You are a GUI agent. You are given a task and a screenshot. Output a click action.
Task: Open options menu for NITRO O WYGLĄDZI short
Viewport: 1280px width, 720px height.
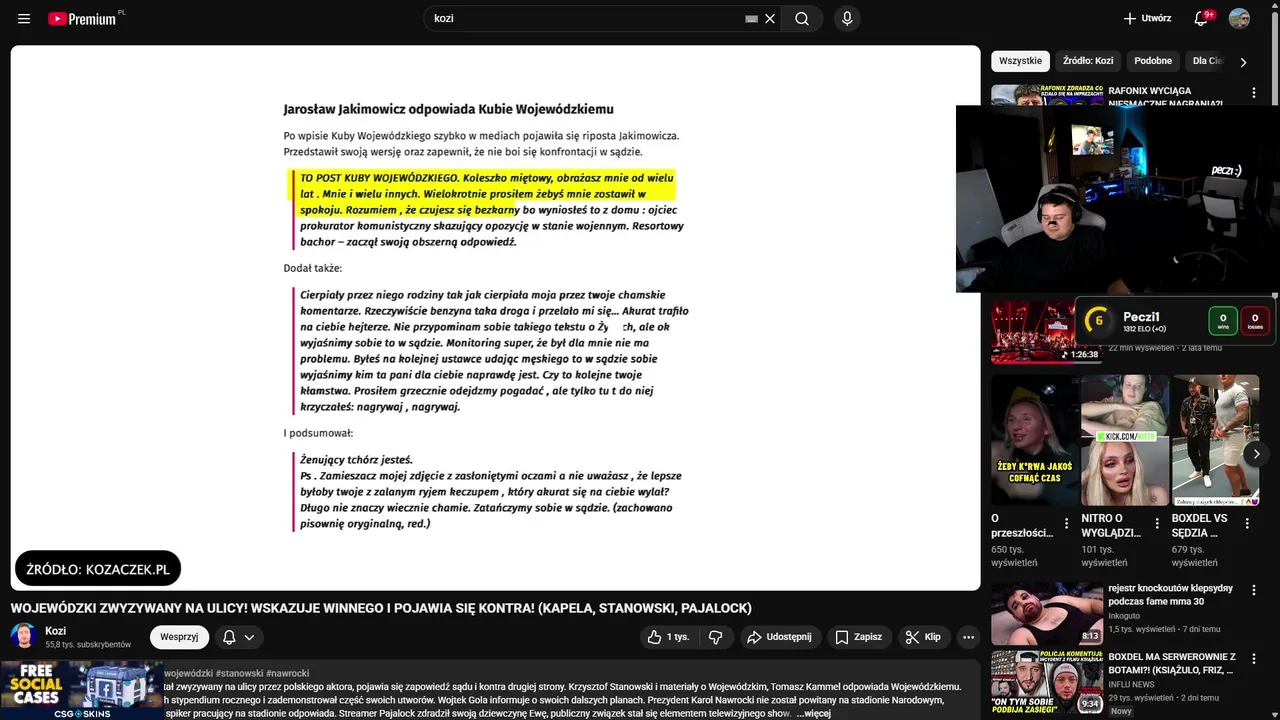[x=1157, y=523]
